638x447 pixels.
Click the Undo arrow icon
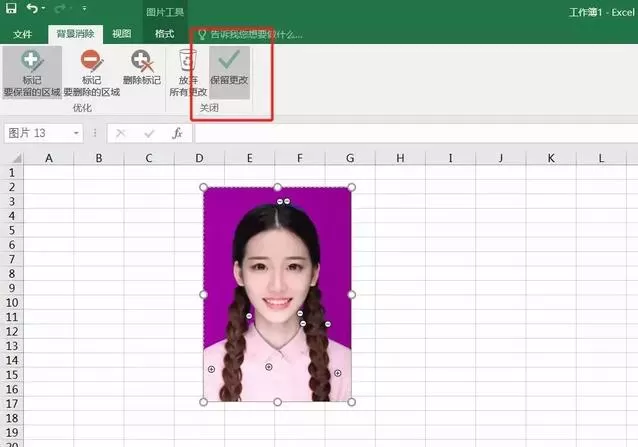click(x=32, y=8)
